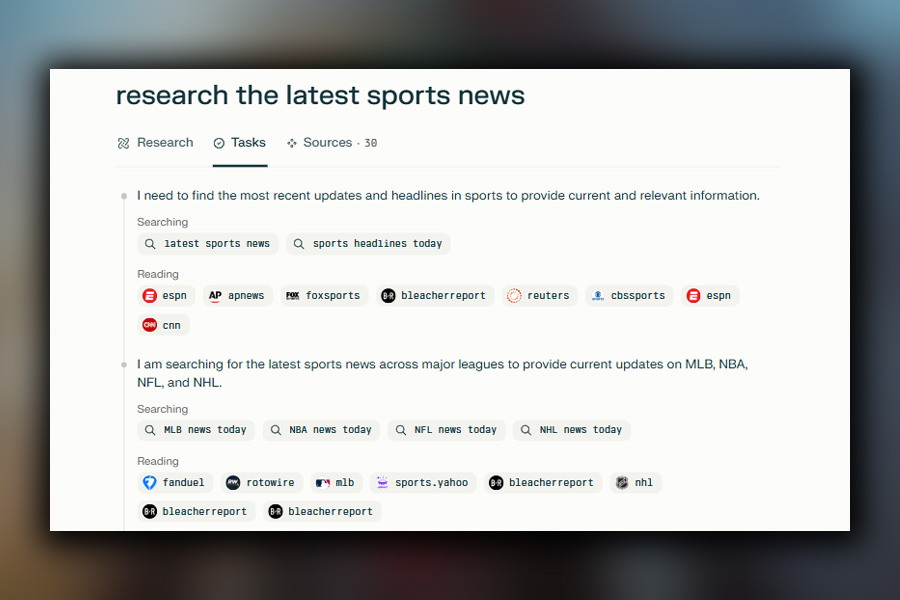
Task: Click the magnifier icon in 'NHL news today'
Action: pyautogui.click(x=526, y=430)
